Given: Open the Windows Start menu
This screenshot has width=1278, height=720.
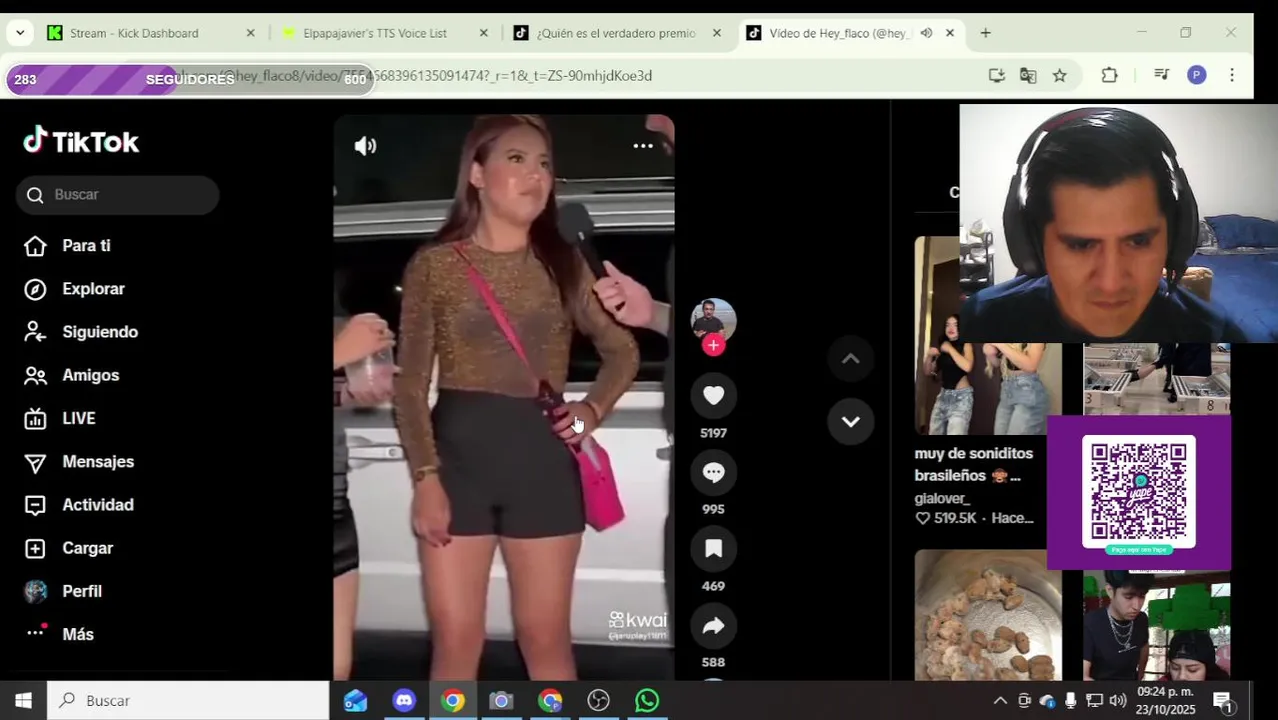Looking at the screenshot, I should point(23,700).
